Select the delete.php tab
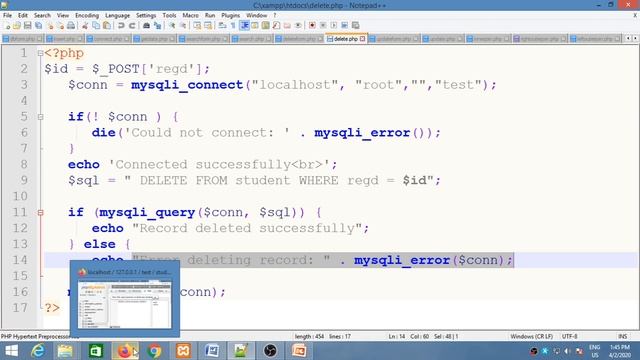The width and height of the screenshot is (640, 360). point(346,39)
